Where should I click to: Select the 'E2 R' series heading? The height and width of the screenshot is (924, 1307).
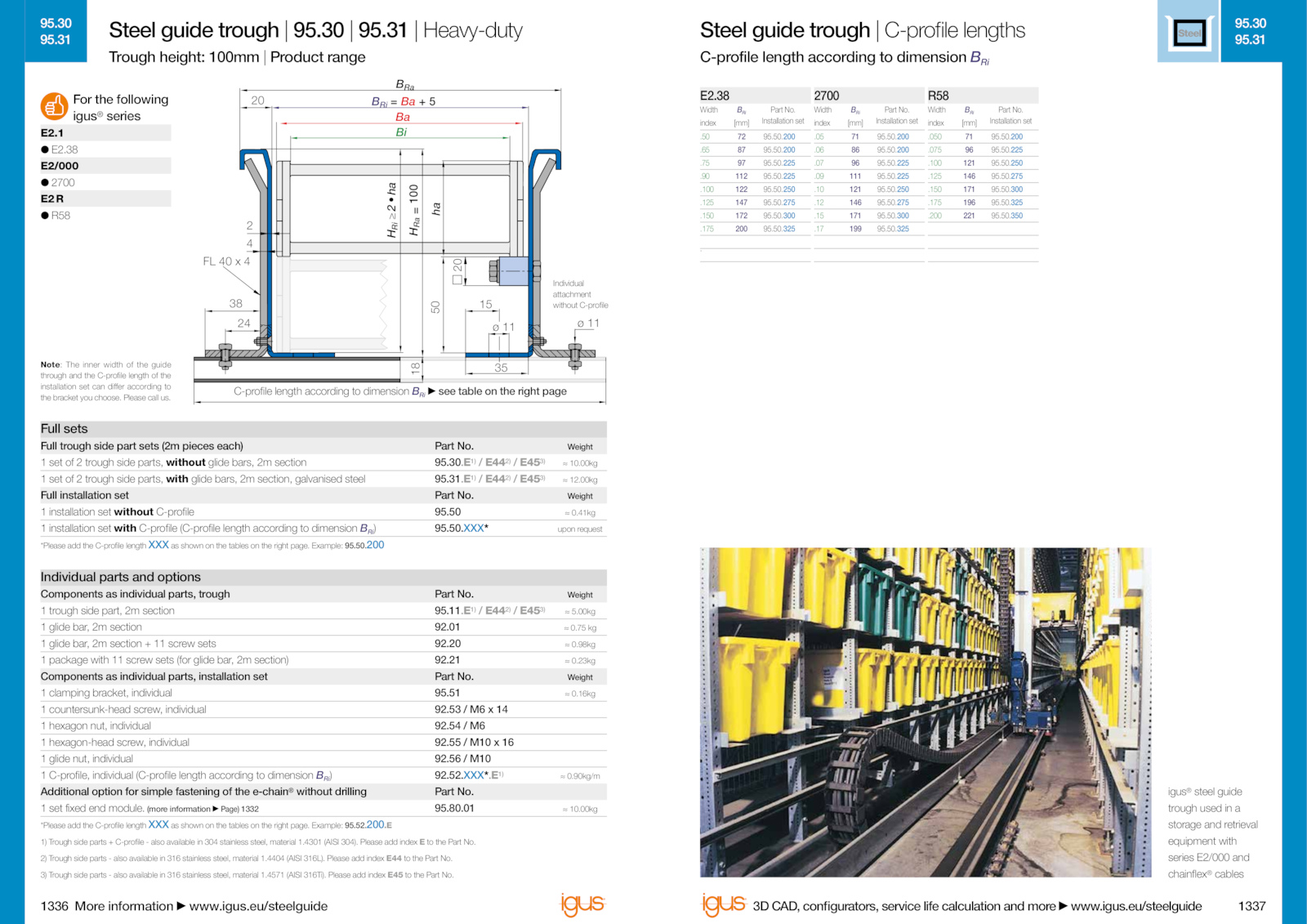coord(105,199)
